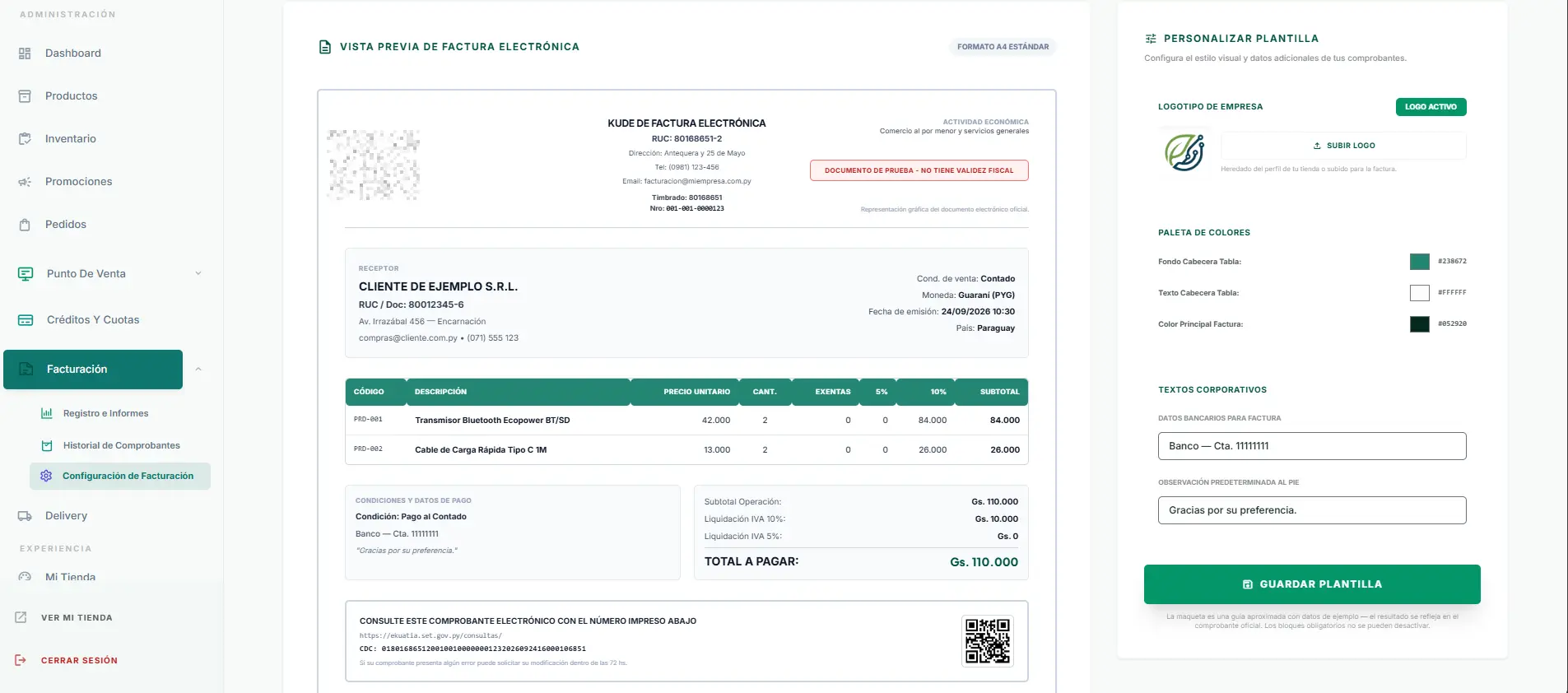Viewport: 1568px width, 693px height.
Task: Click the QR code on invoice footer
Action: coord(988,641)
